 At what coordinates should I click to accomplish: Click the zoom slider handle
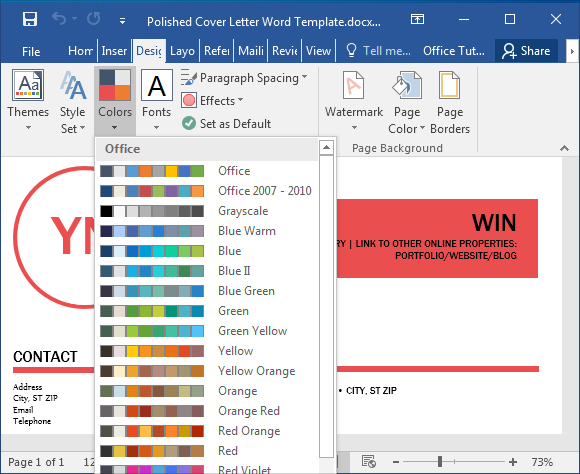(440, 461)
